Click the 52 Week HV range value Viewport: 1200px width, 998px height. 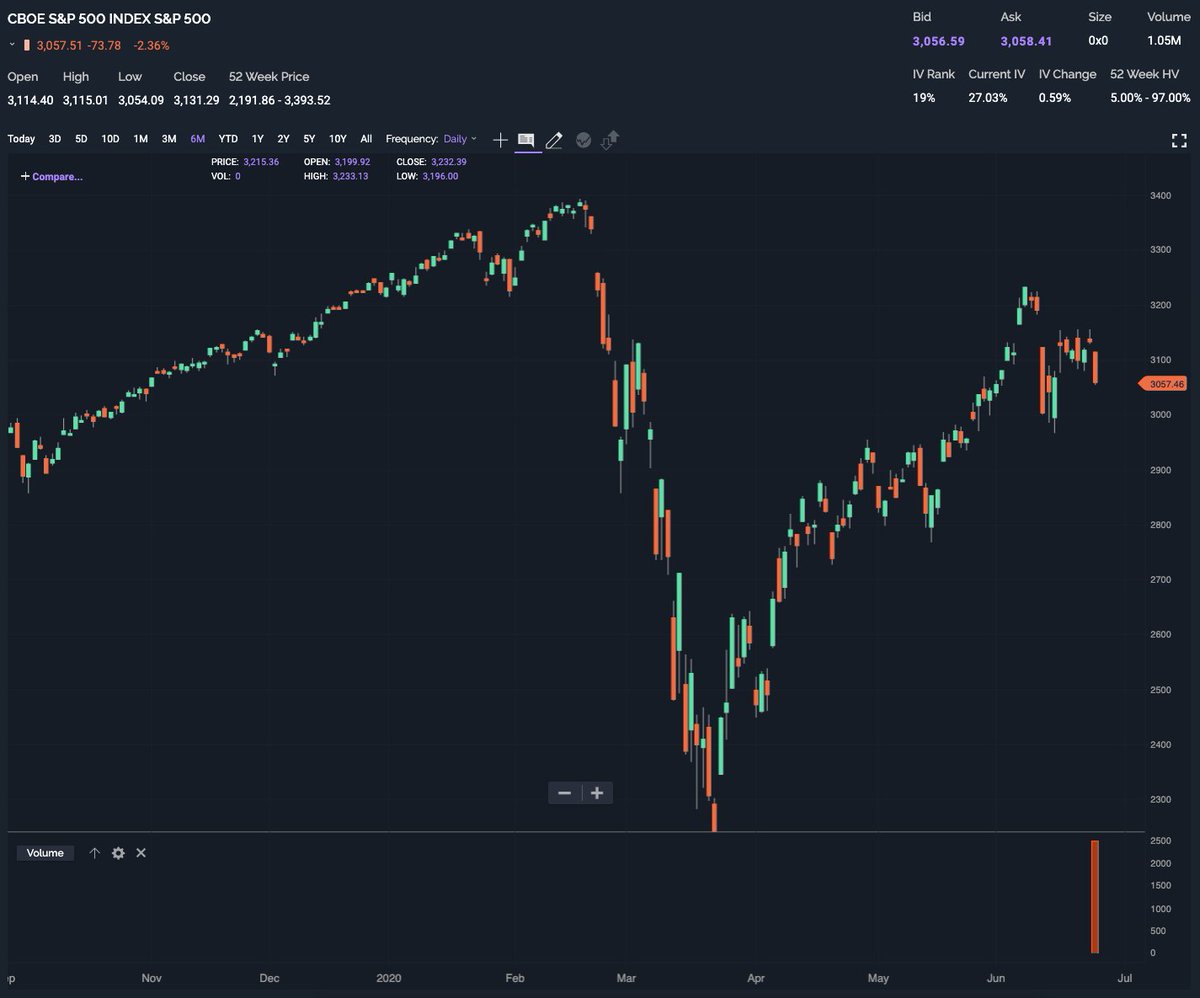pos(1150,98)
